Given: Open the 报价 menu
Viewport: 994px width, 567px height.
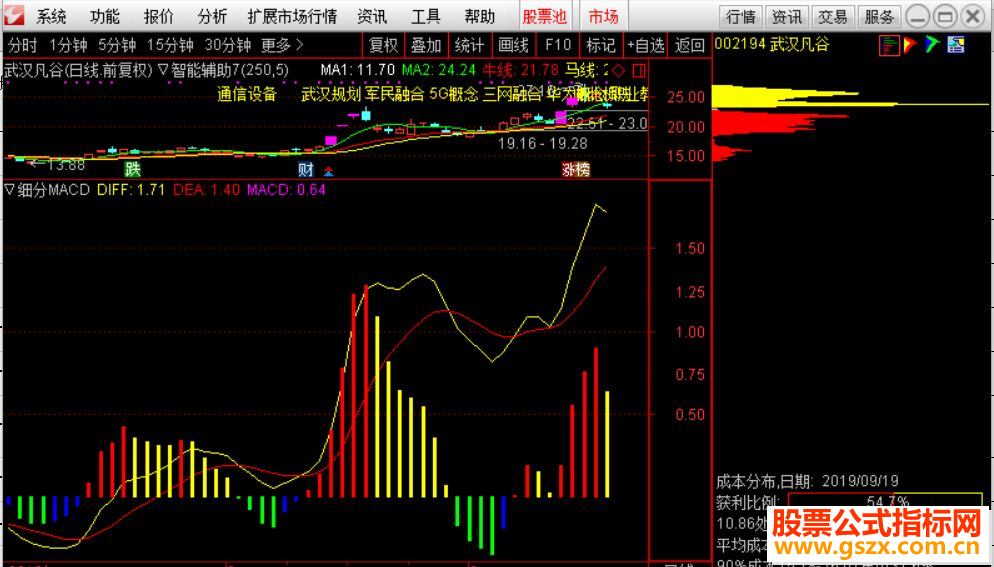Looking at the screenshot, I should pos(158,16).
